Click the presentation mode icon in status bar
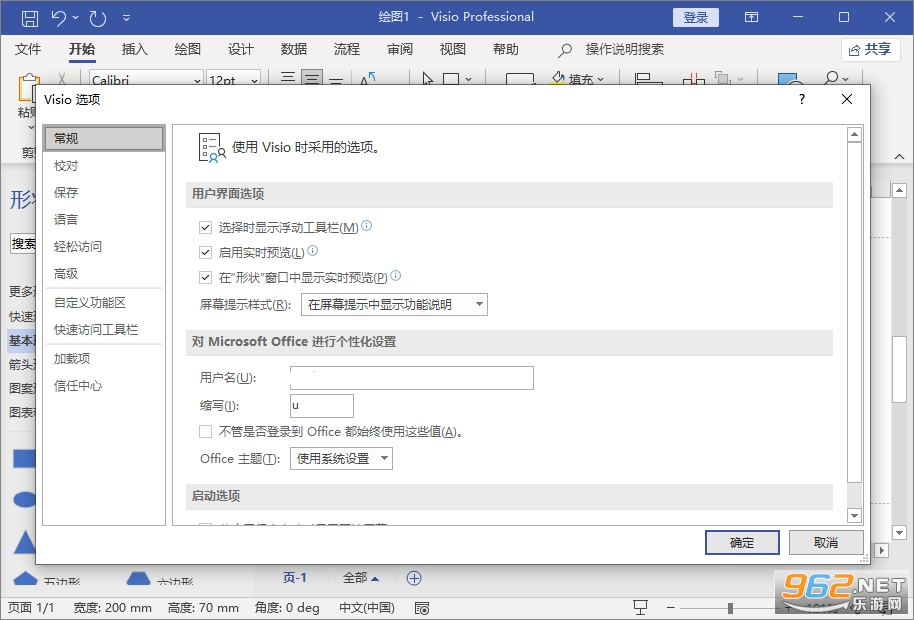 641,608
